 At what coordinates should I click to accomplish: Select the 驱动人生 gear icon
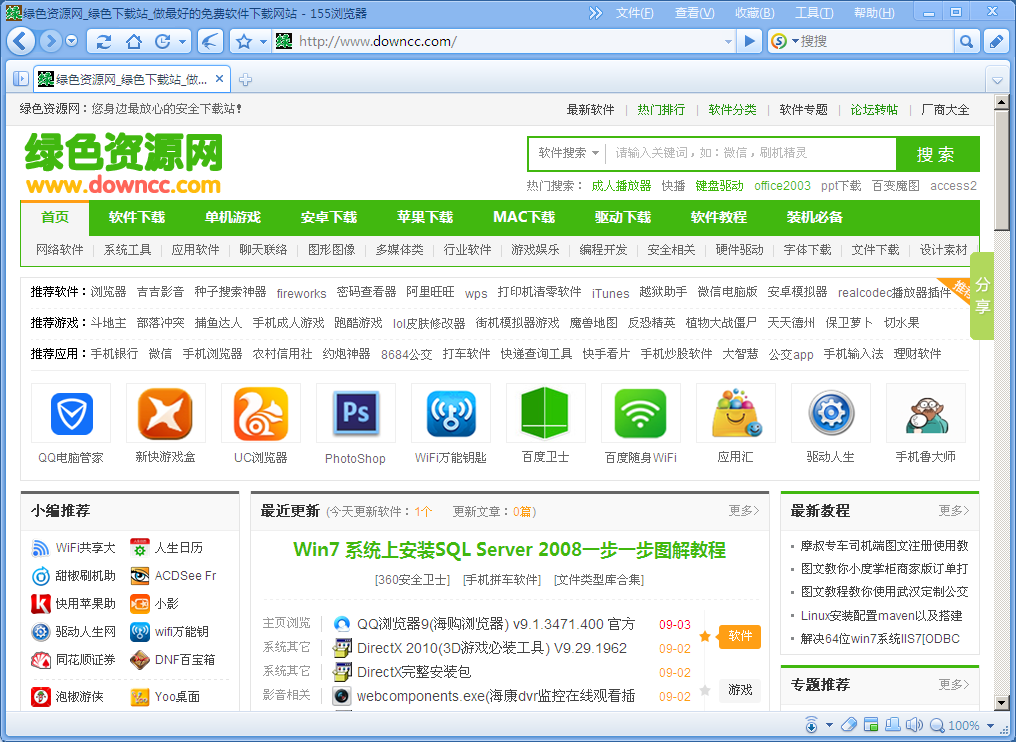831,412
